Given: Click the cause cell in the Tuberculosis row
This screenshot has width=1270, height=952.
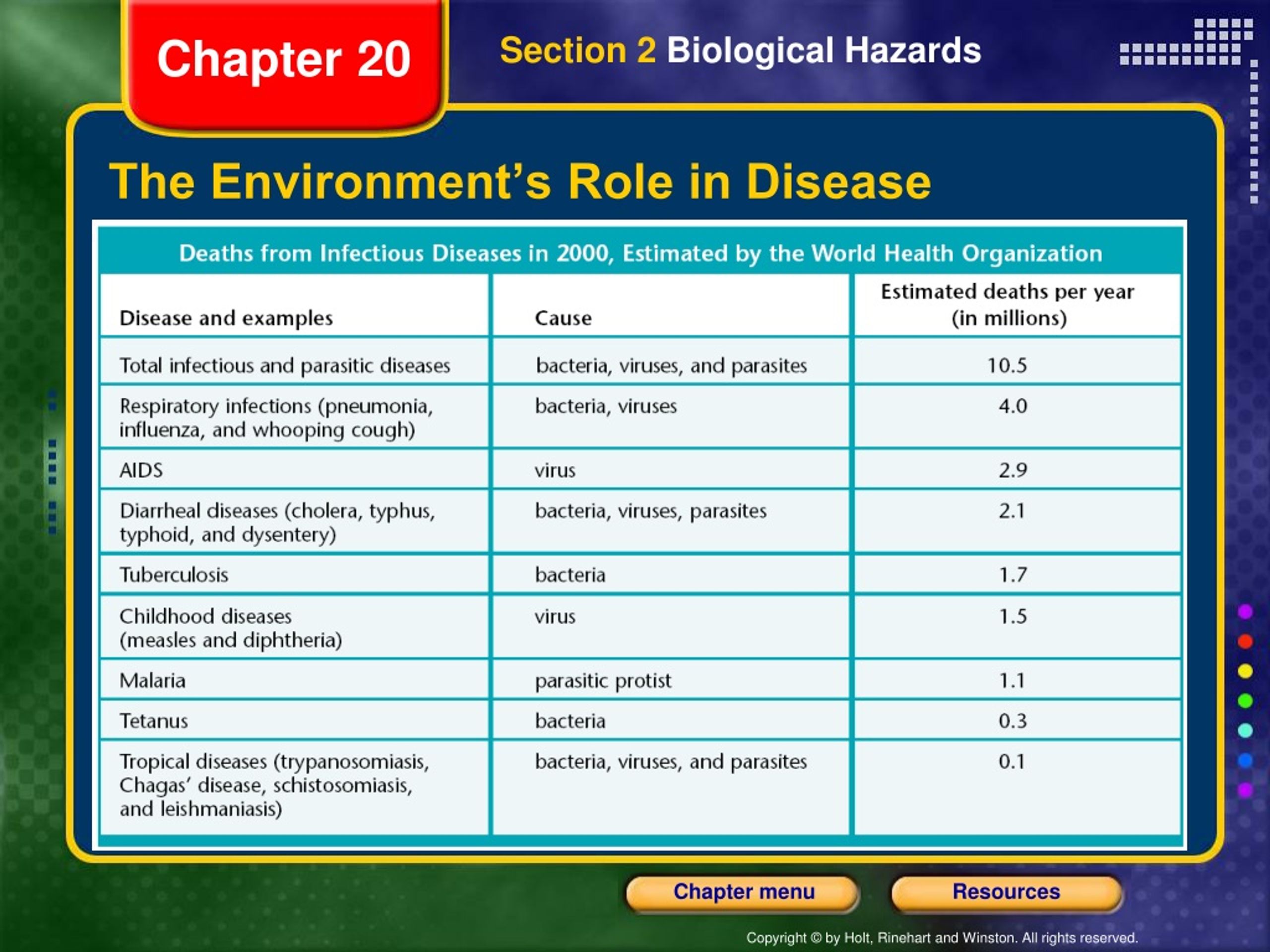Looking at the screenshot, I should [671, 574].
